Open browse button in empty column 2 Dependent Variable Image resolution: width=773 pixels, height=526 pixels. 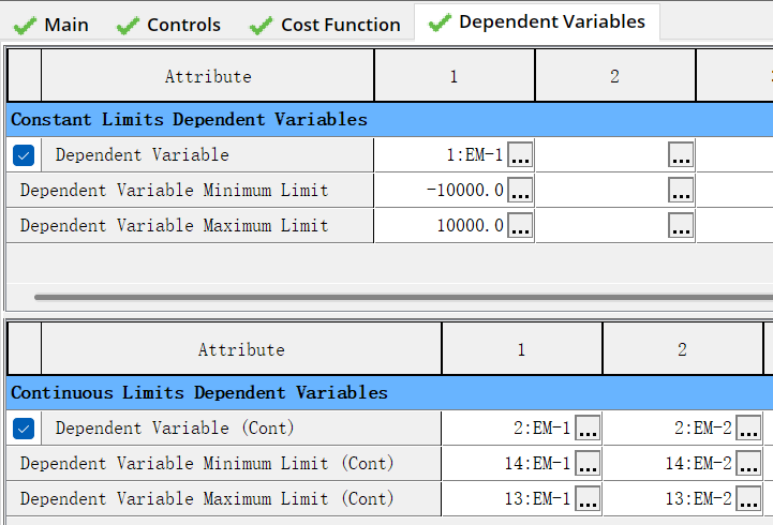click(x=681, y=155)
